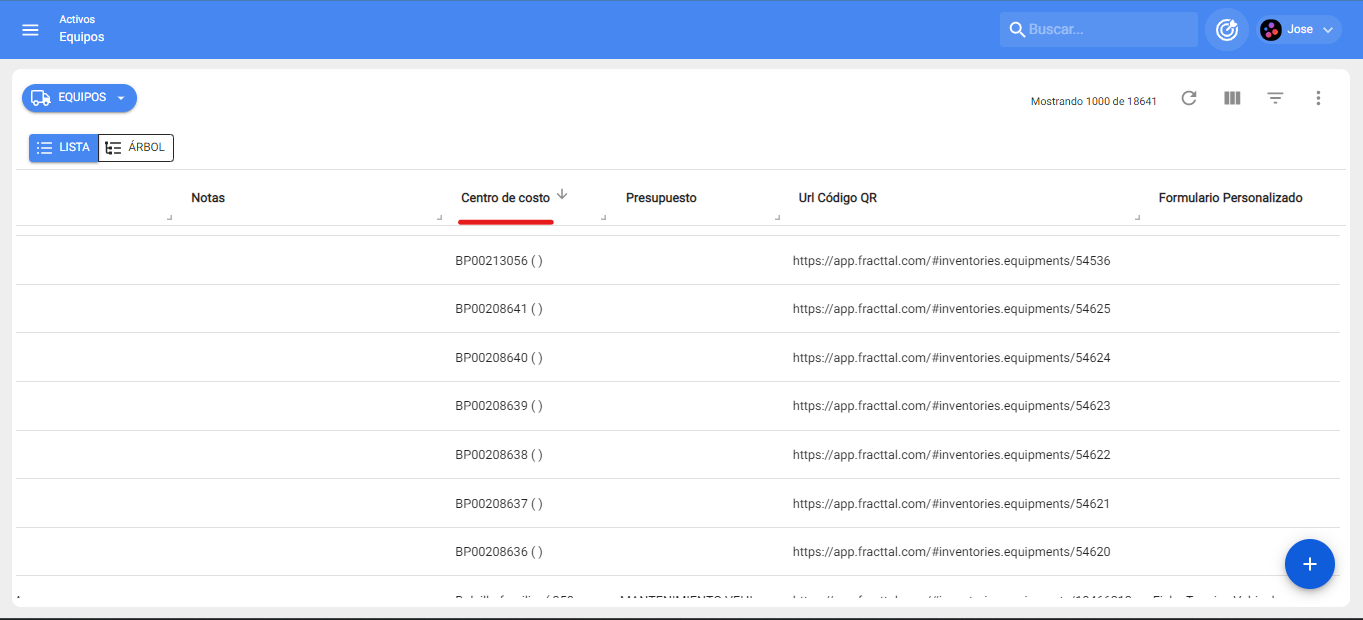This screenshot has height=620, width=1363.
Task: Click the sort arrow on Centro de costo
Action: pyautogui.click(x=562, y=195)
